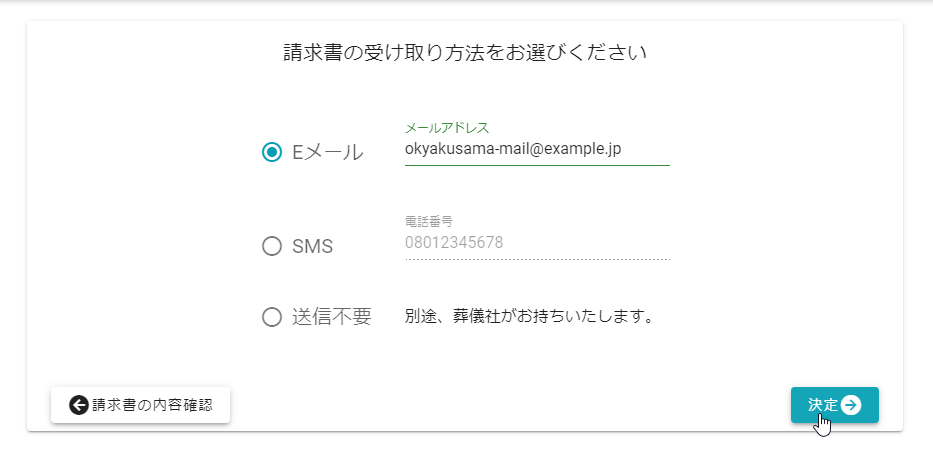Click the 請求書の内容確認 text on the back button

click(x=152, y=405)
